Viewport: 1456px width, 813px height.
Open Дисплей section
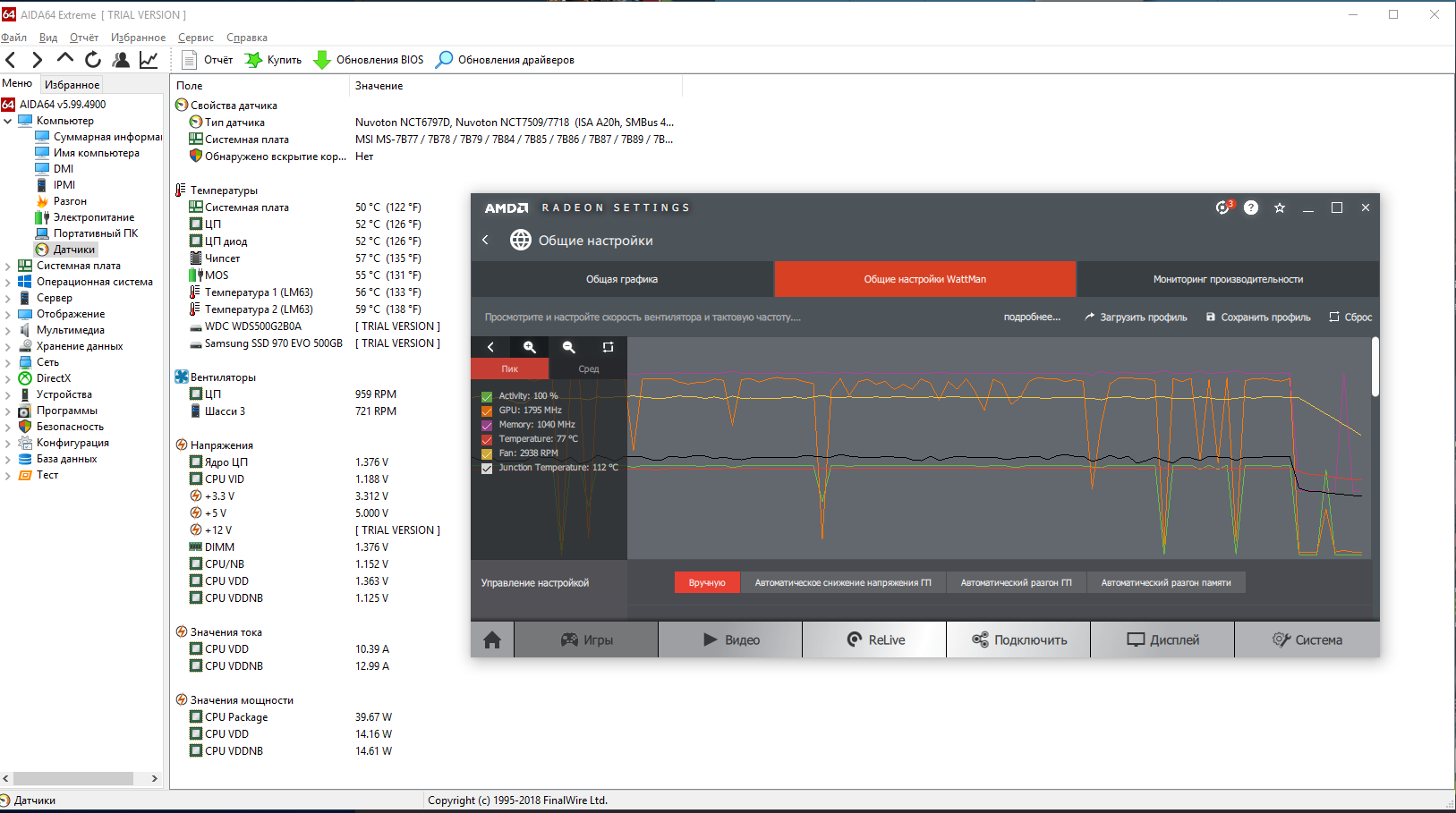pos(1162,639)
